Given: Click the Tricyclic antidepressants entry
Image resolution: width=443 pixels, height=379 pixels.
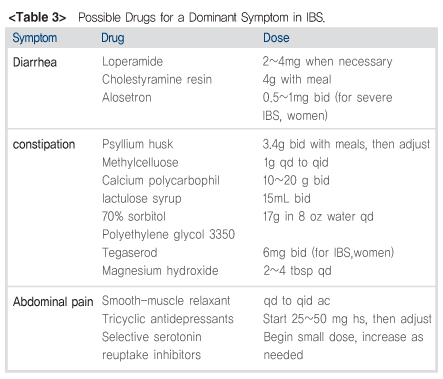Looking at the screenshot, I should tap(168, 319).
